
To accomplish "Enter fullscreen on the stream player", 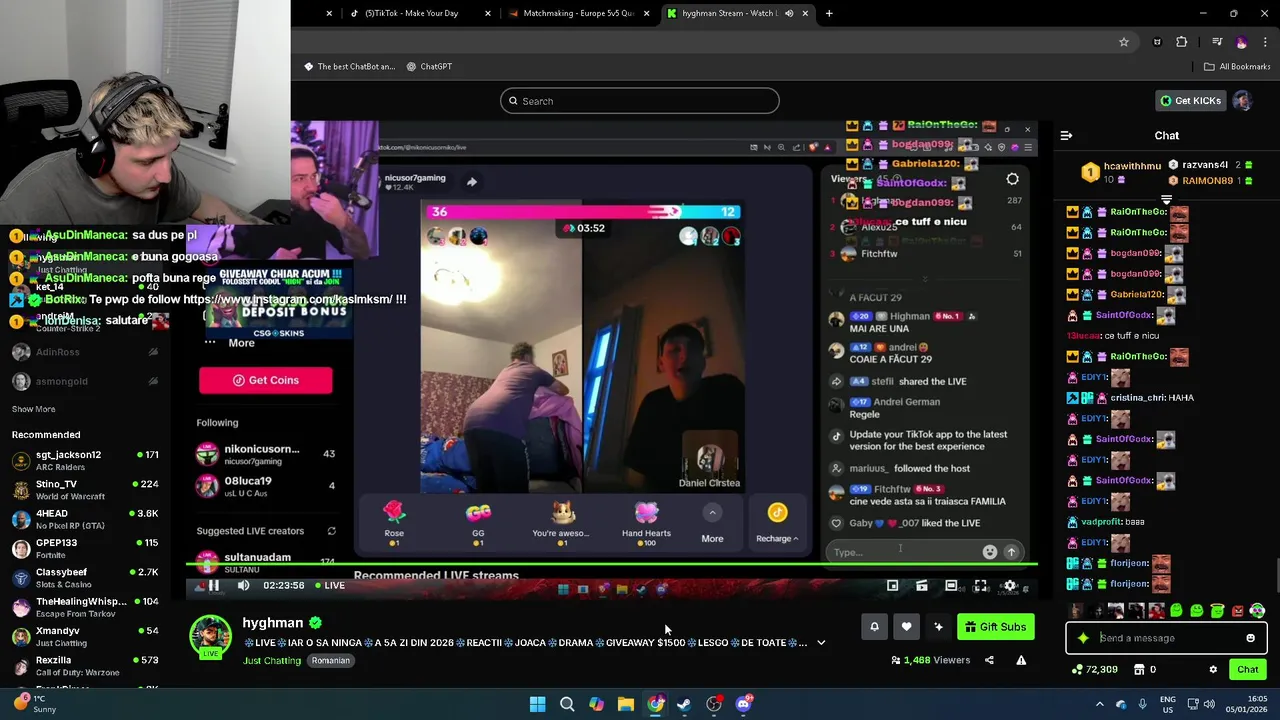I will click(981, 586).
